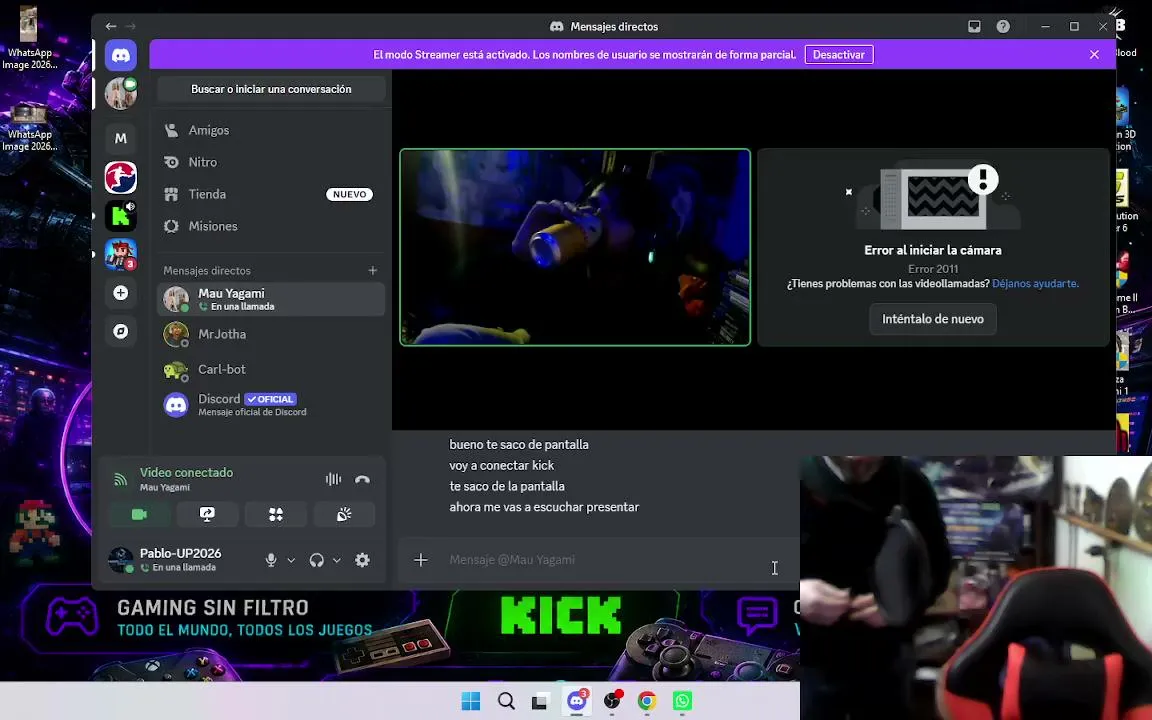
Task: Expand microphone input options arrow
Action: 291,560
